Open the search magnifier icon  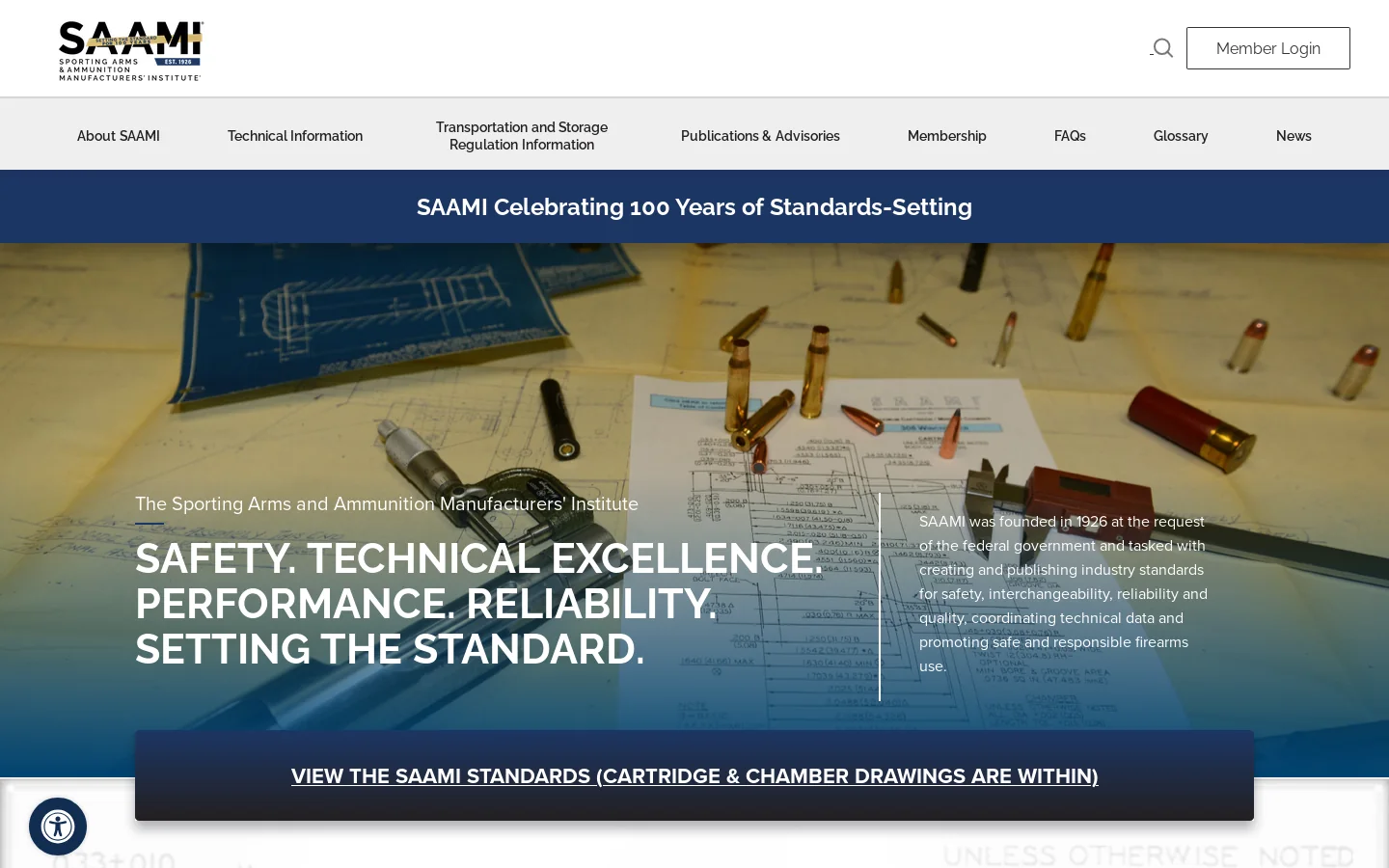point(1162,48)
